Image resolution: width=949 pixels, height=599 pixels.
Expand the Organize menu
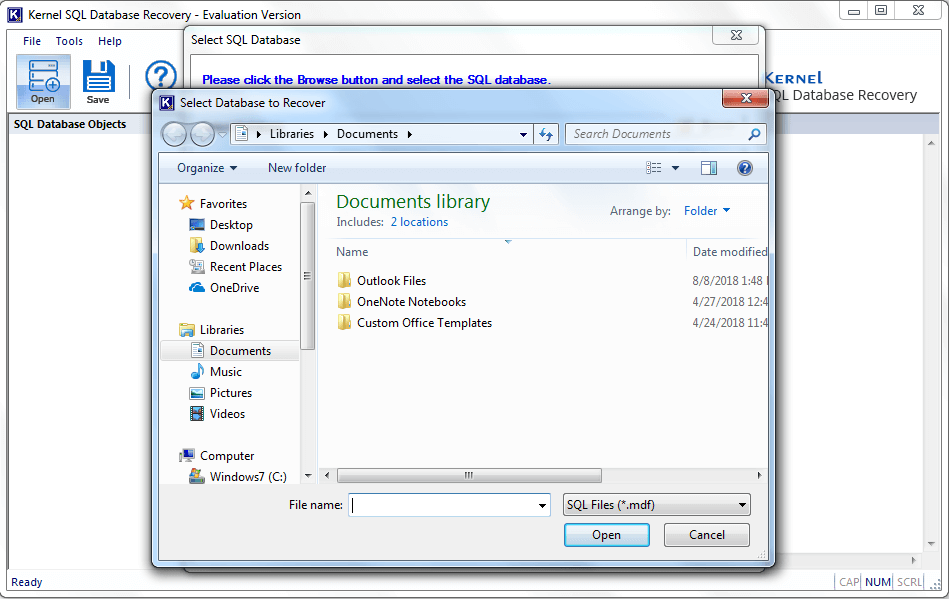202,167
